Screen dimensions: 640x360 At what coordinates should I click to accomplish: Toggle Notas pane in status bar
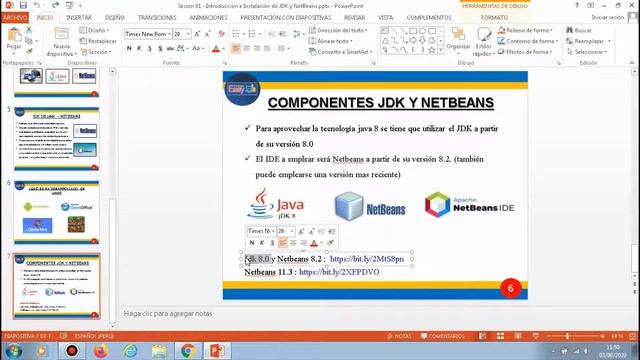click(399, 336)
